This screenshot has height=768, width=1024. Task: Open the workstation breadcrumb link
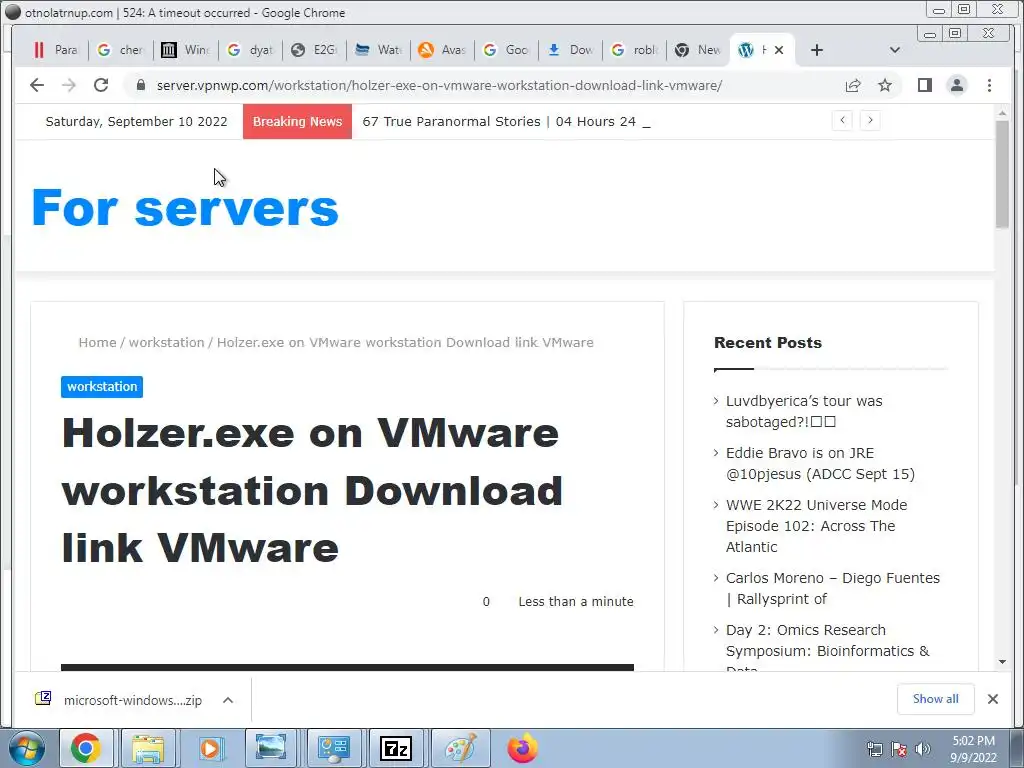pyautogui.click(x=167, y=342)
